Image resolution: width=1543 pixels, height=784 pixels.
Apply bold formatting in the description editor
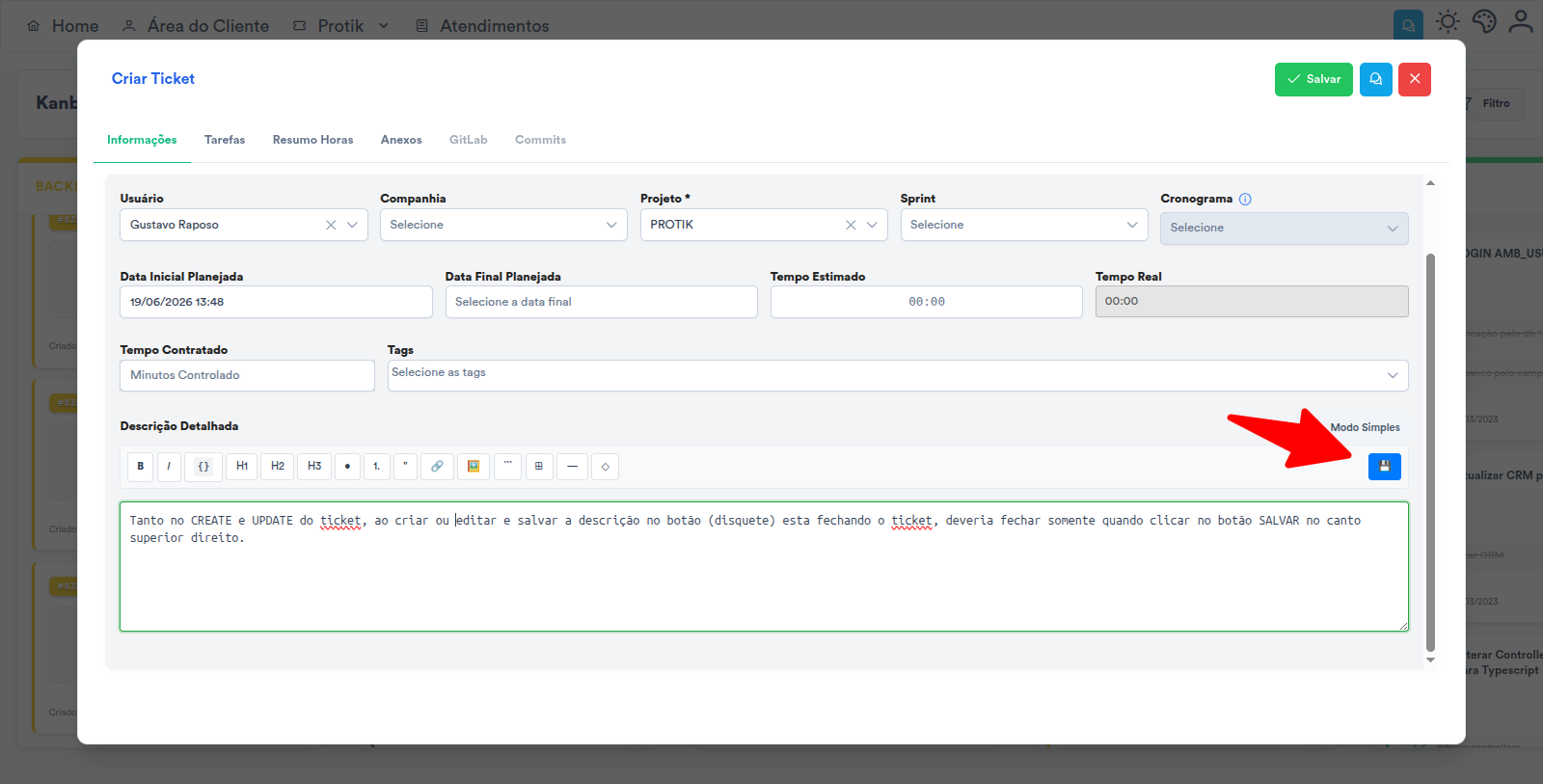[x=140, y=467]
